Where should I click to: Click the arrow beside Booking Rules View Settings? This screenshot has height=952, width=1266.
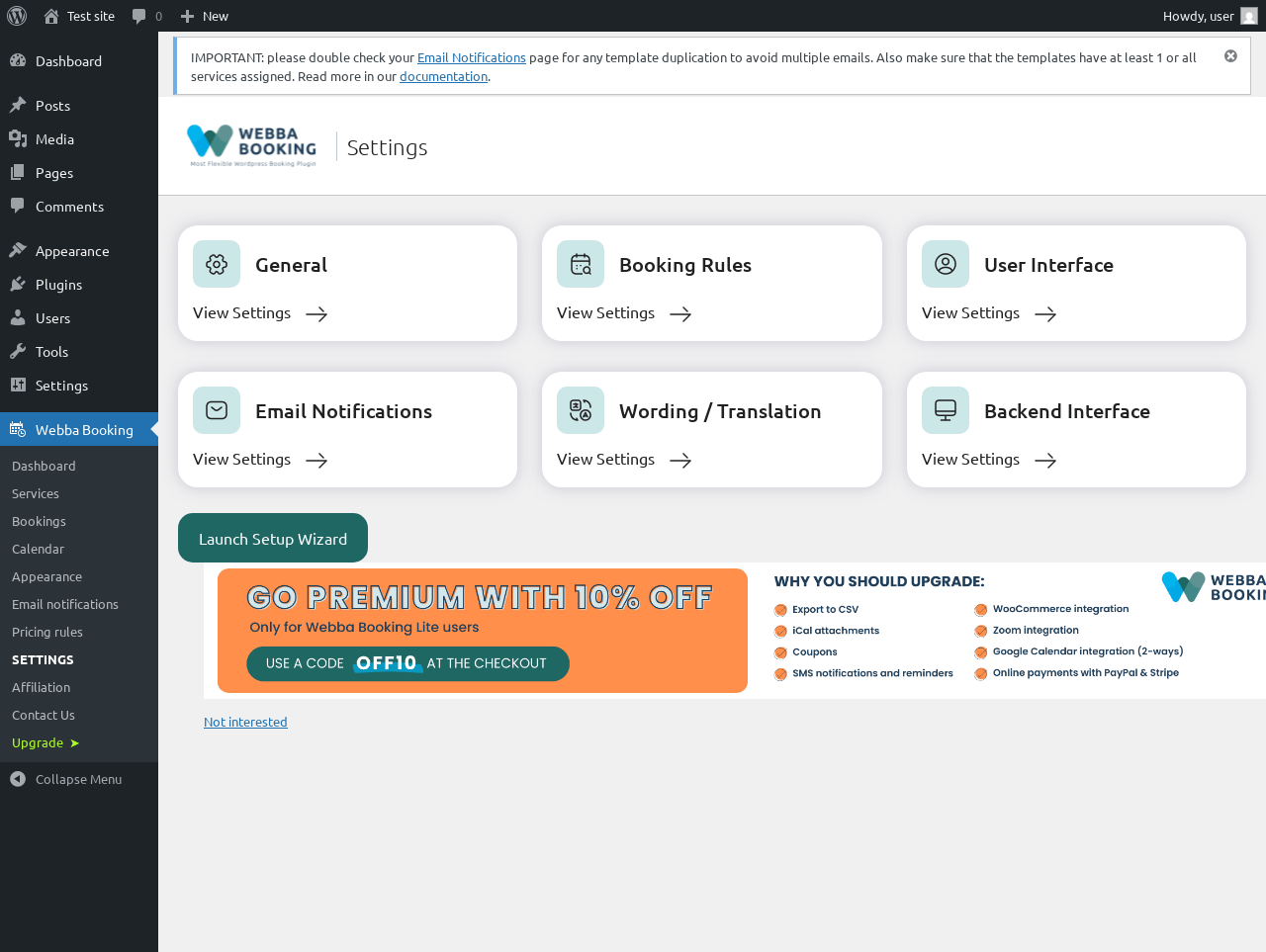point(680,314)
